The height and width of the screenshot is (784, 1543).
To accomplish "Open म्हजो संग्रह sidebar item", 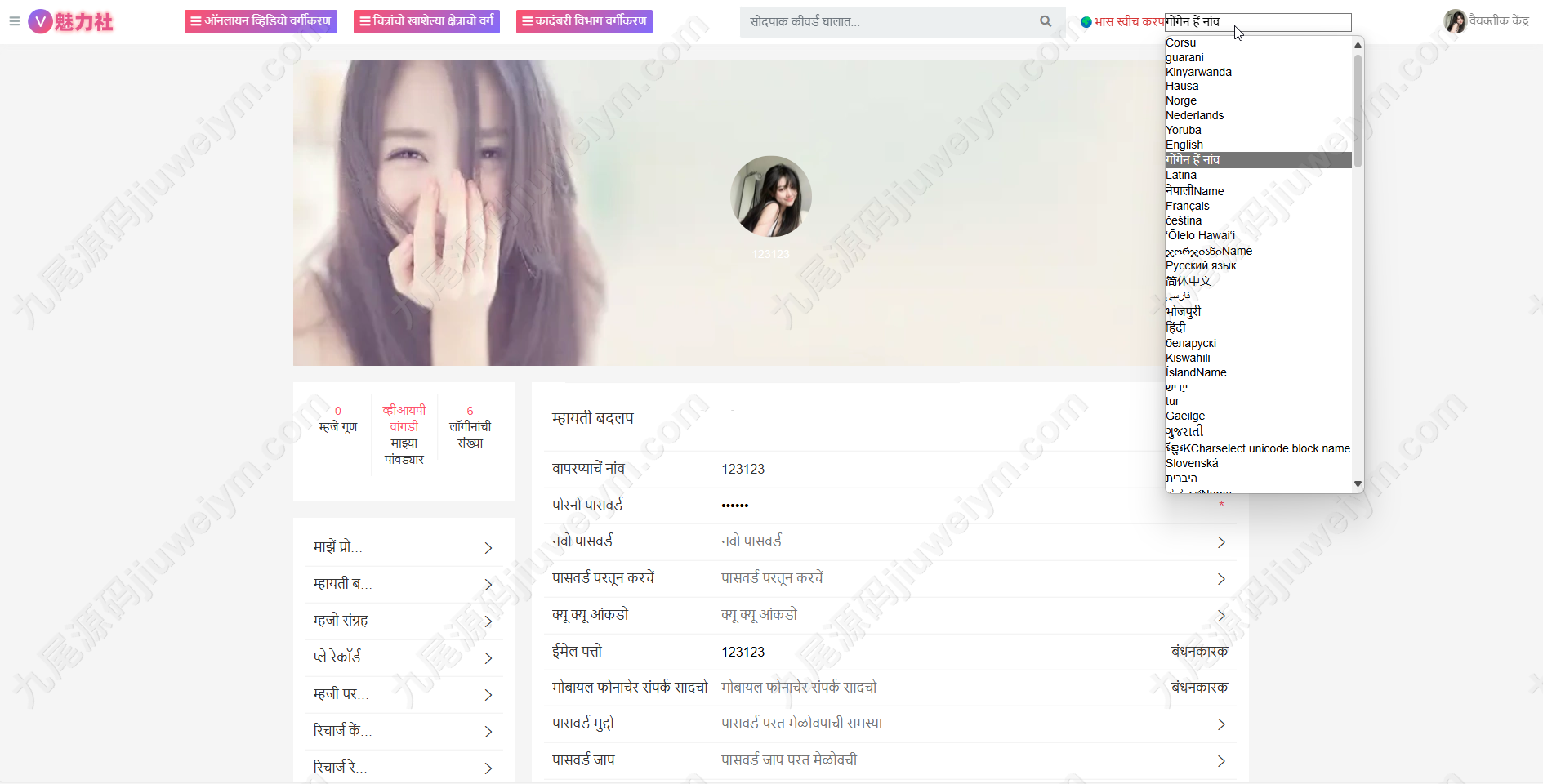I will [x=404, y=621].
